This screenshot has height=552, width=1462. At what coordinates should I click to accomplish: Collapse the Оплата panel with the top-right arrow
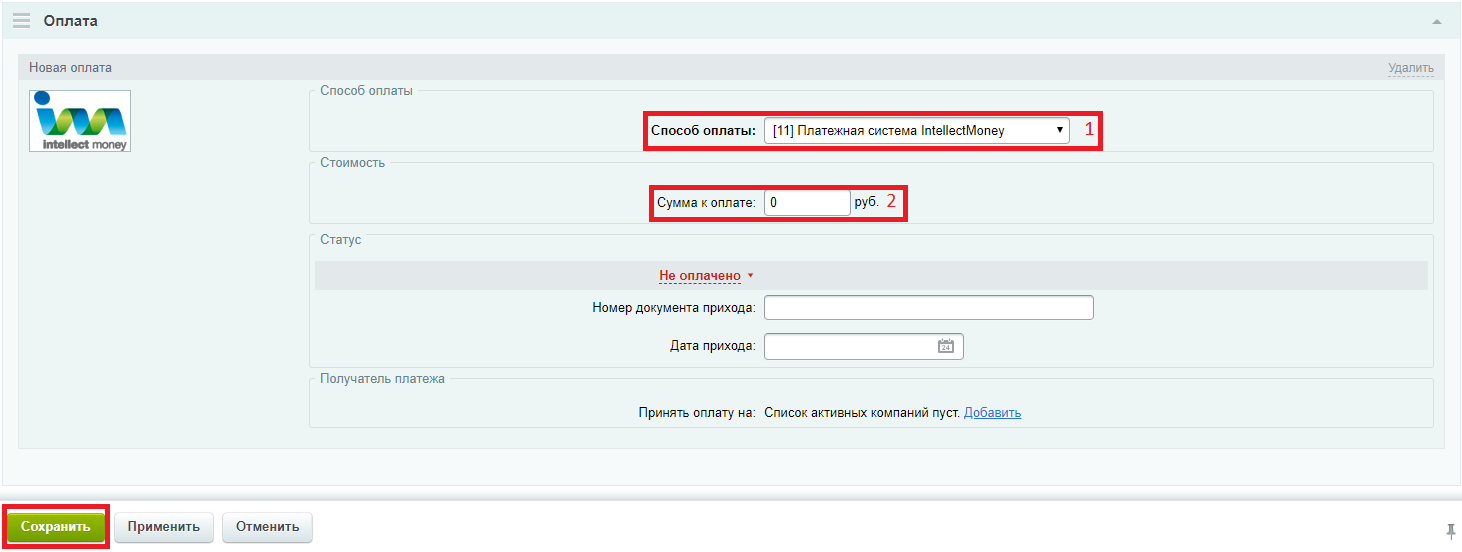pyautogui.click(x=1436, y=21)
